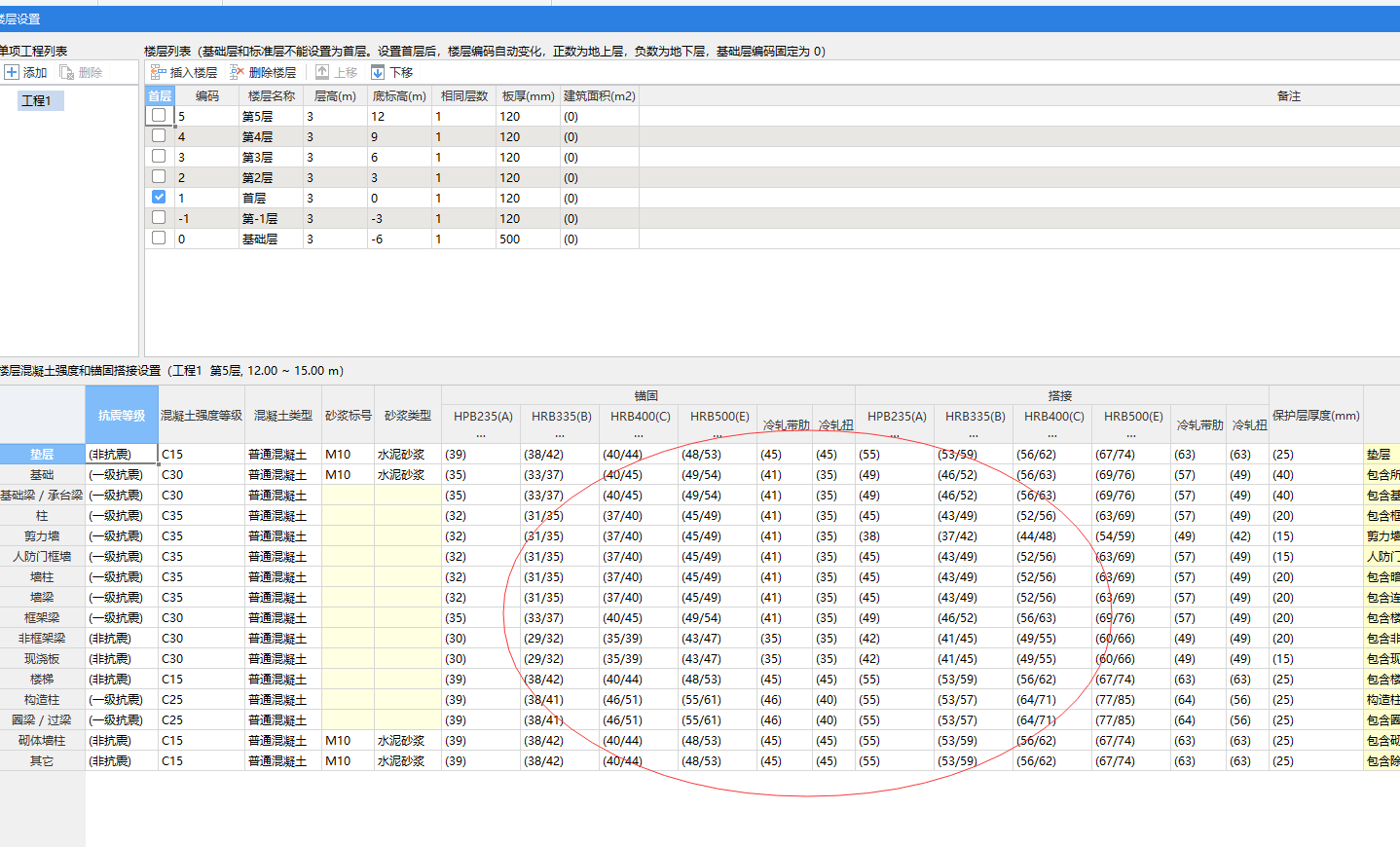Click the 删除 project icon under 单项工程列表
Viewport: 1400px width, 847px height.
(x=81, y=73)
